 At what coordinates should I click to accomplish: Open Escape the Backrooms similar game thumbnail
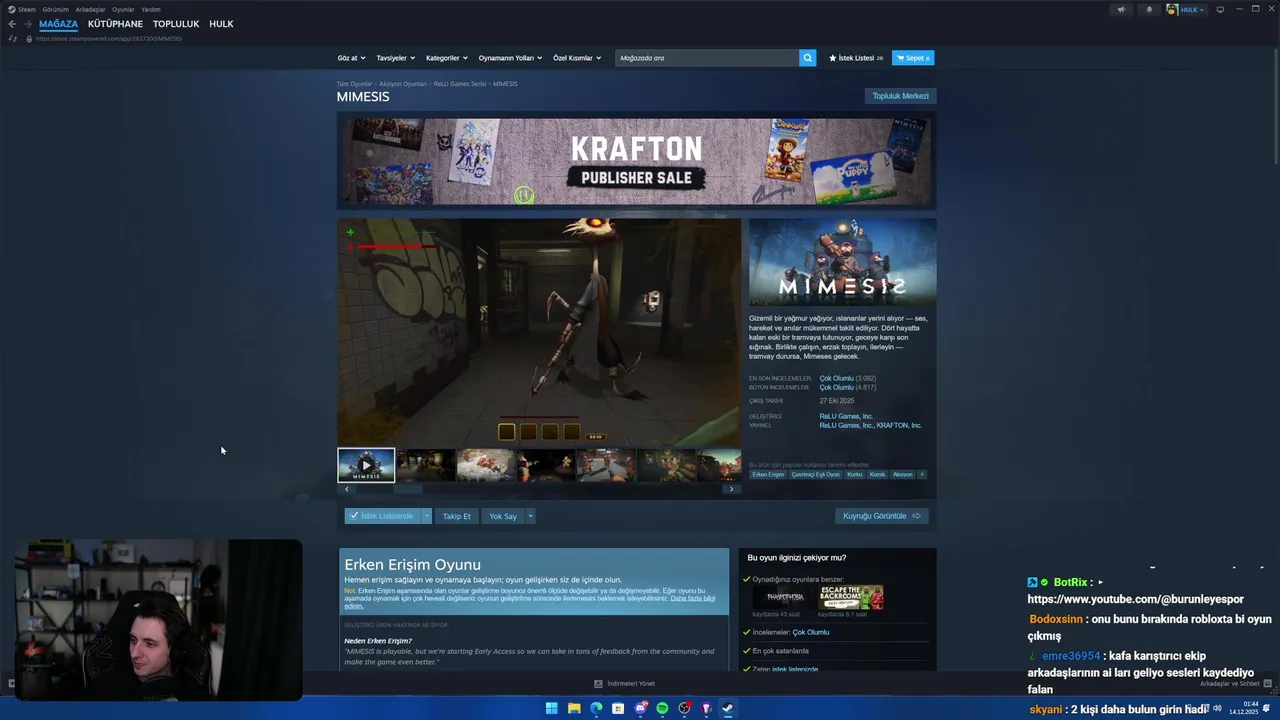[x=851, y=597]
